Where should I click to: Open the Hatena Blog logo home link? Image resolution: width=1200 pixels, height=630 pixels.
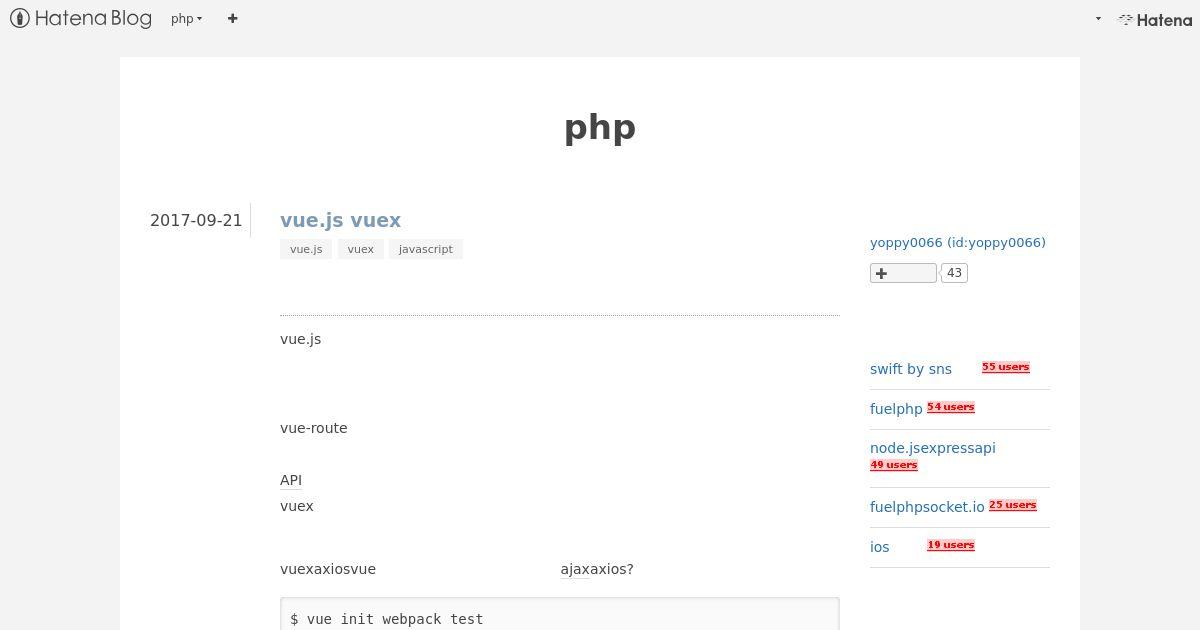click(81, 18)
